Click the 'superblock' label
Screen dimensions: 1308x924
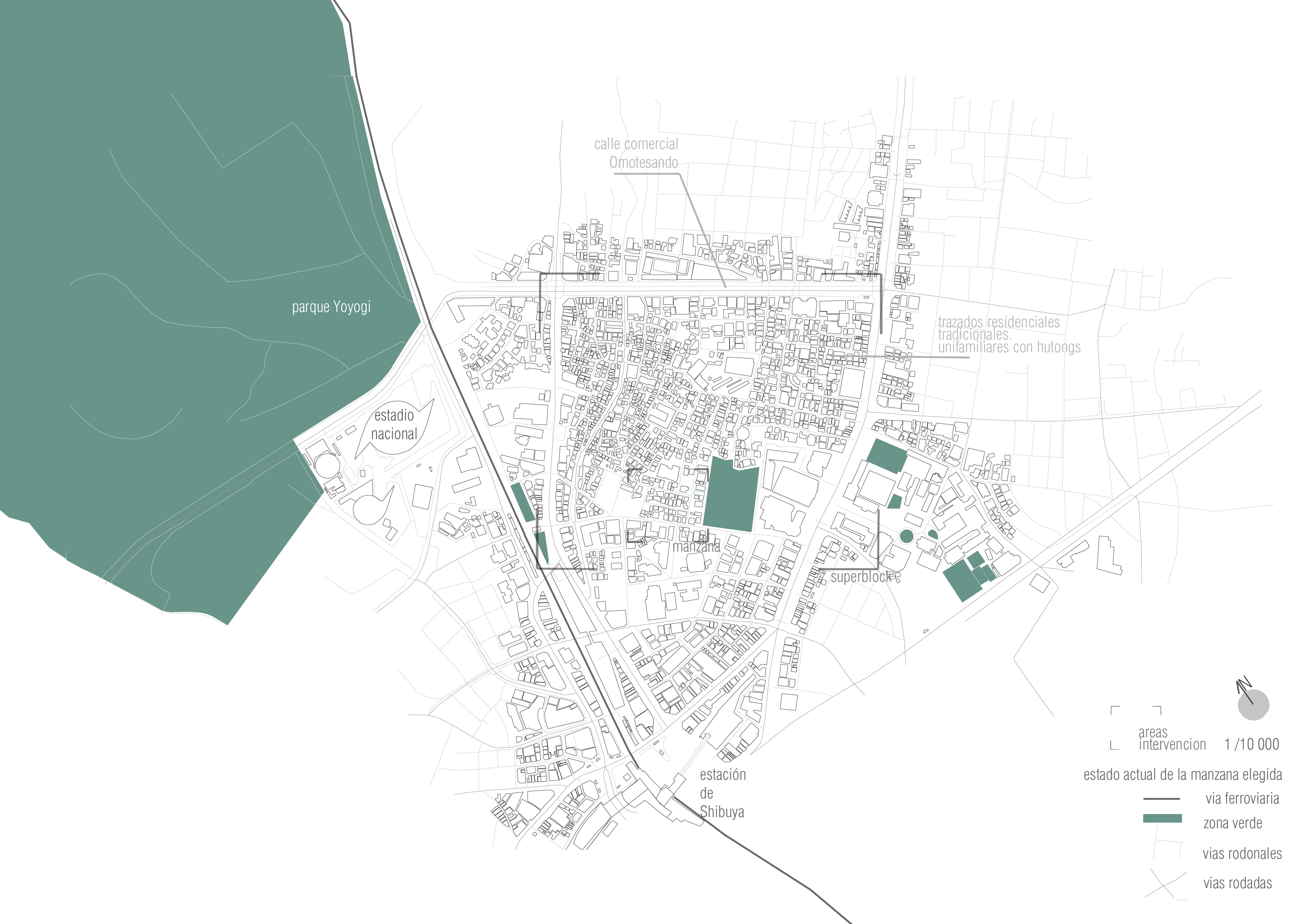tap(861, 577)
